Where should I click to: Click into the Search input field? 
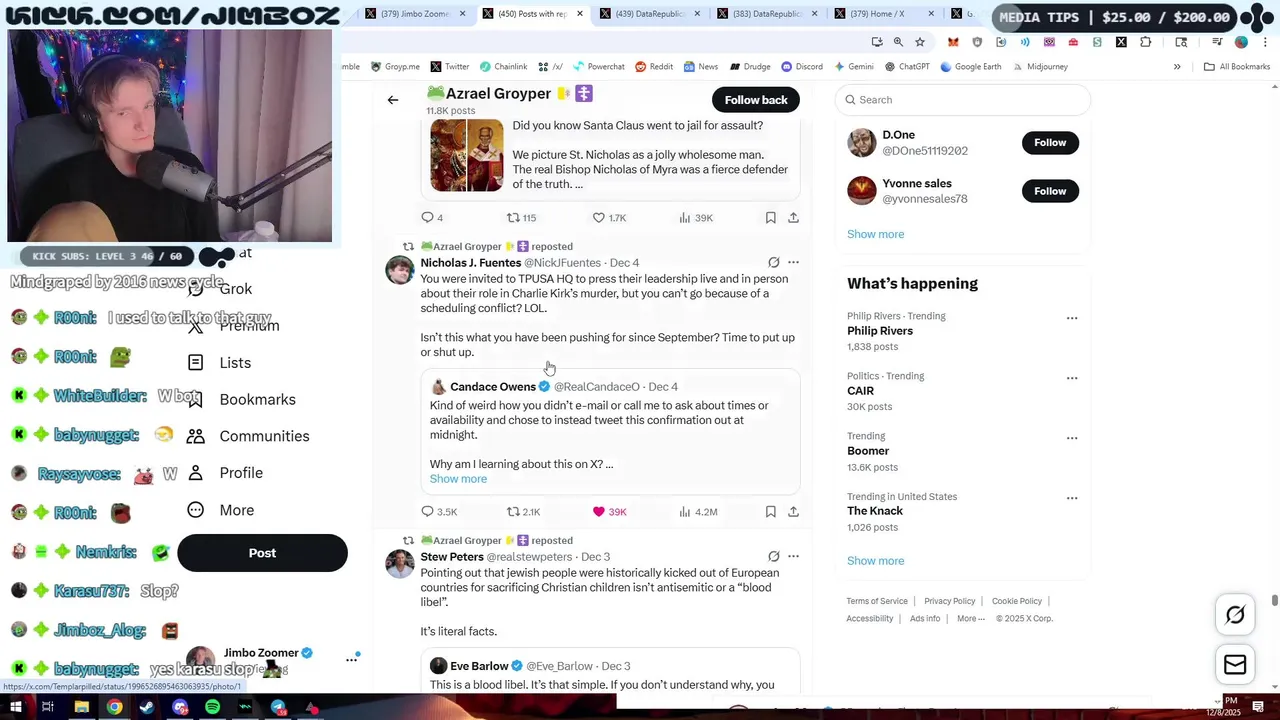tap(963, 100)
